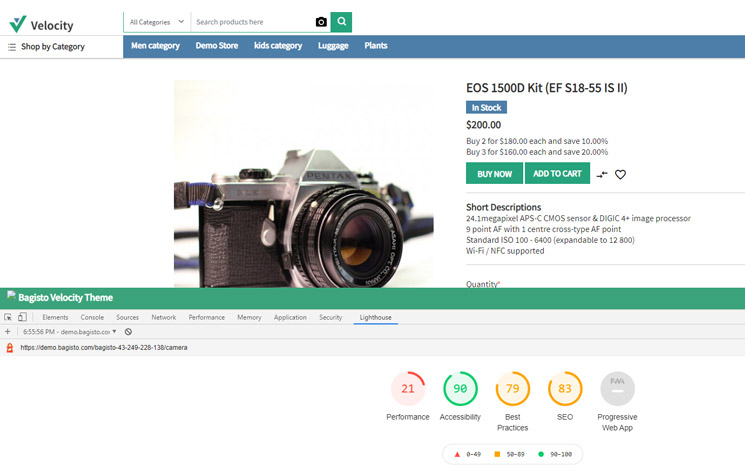Open the kids category menu
The height and width of the screenshot is (472, 745).
pyautogui.click(x=278, y=46)
